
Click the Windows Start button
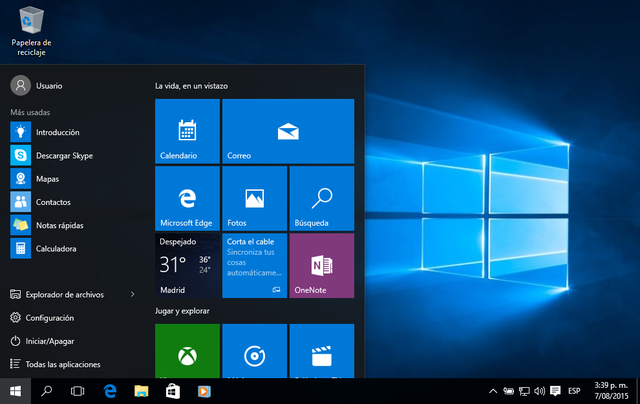pos(15,391)
